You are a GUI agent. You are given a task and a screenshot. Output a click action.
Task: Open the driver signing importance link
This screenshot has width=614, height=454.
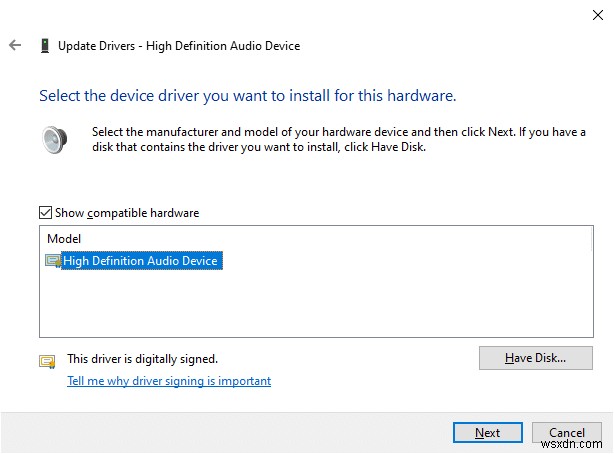point(168,381)
